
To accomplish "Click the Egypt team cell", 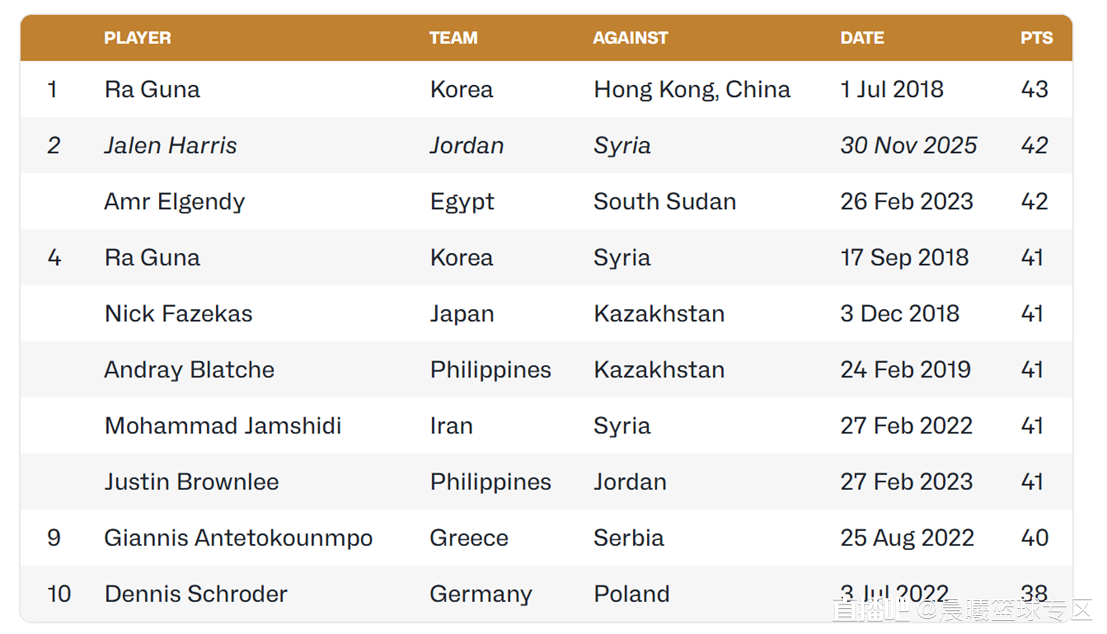I will click(462, 202).
